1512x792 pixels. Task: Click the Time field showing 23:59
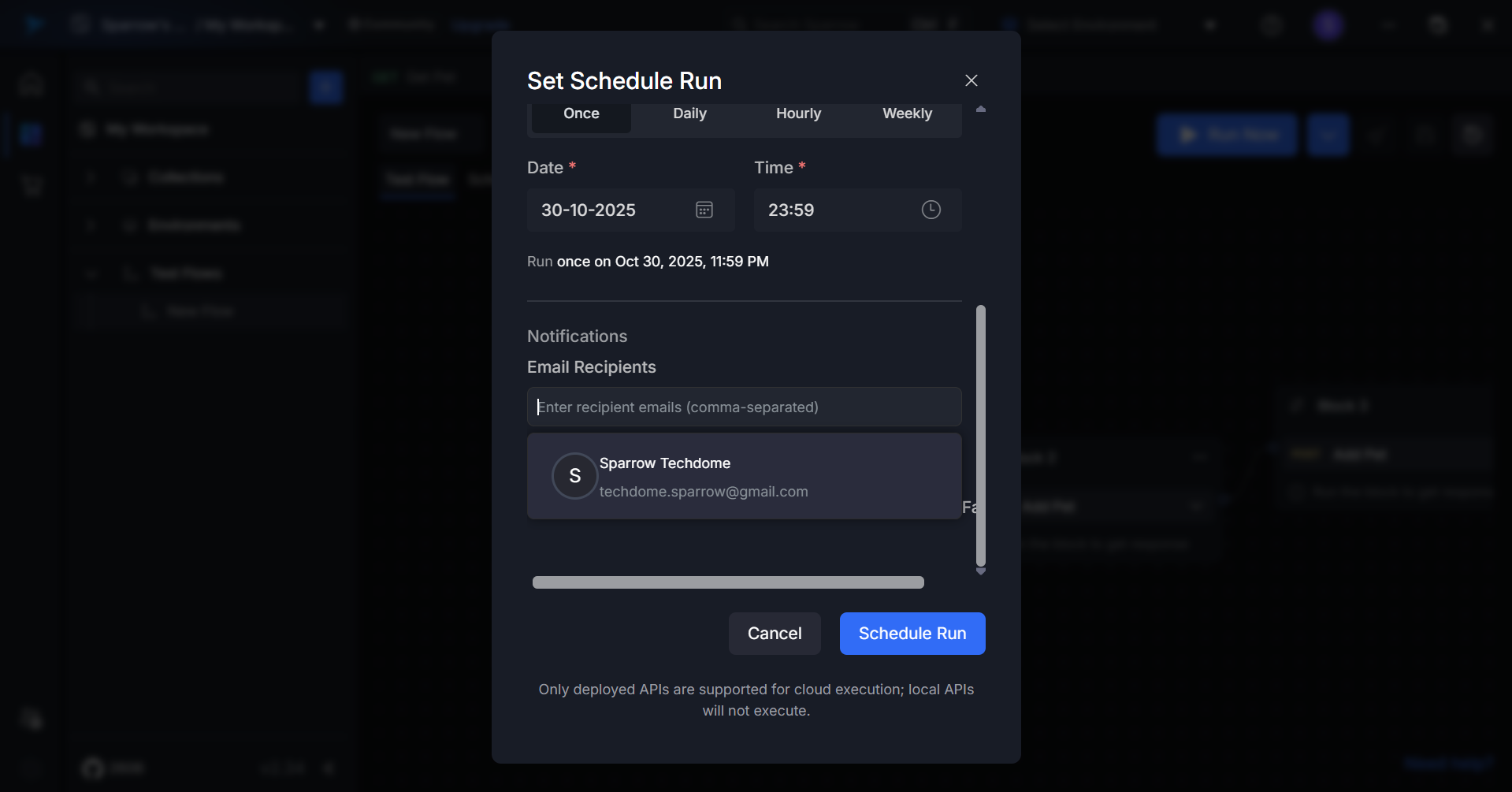click(835, 210)
